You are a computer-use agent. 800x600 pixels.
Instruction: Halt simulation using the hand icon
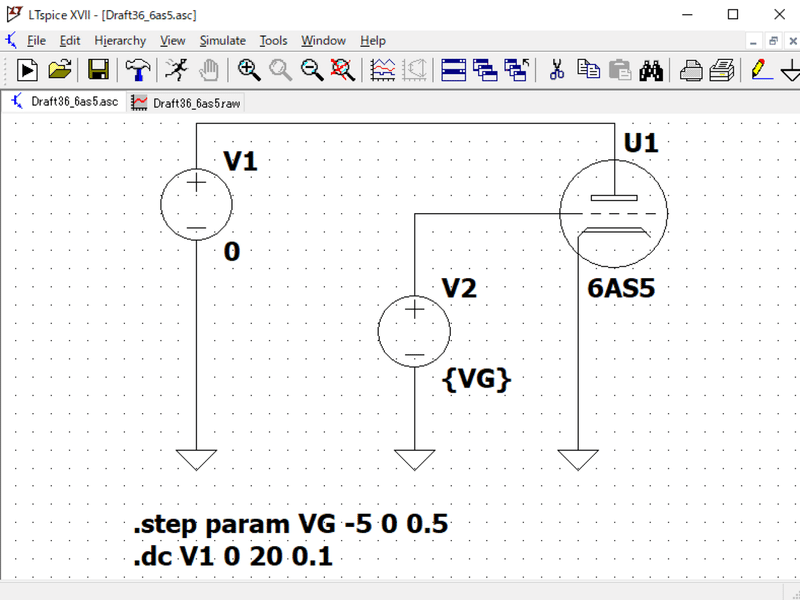[x=209, y=70]
